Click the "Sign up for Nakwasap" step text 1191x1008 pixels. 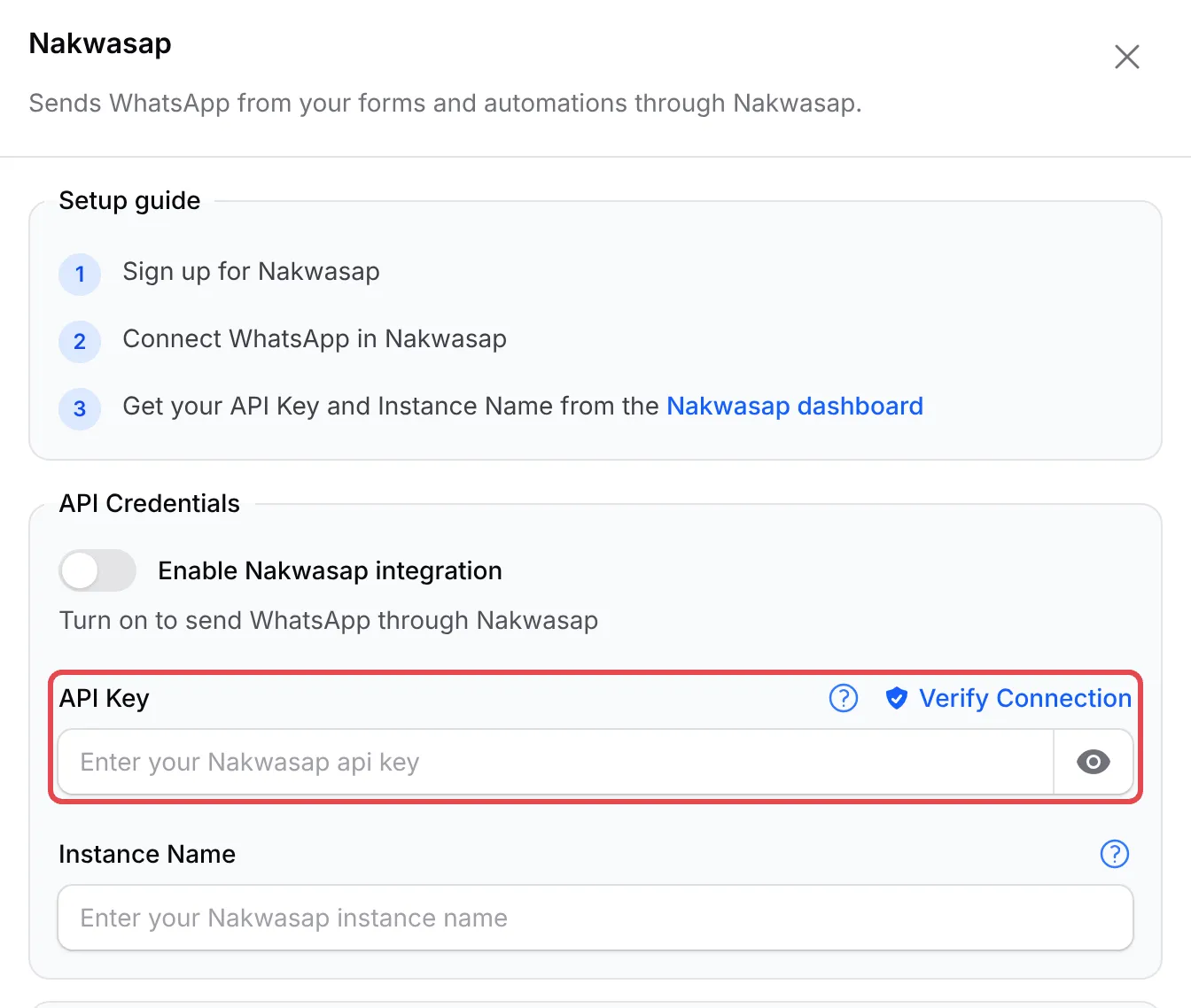251,271
